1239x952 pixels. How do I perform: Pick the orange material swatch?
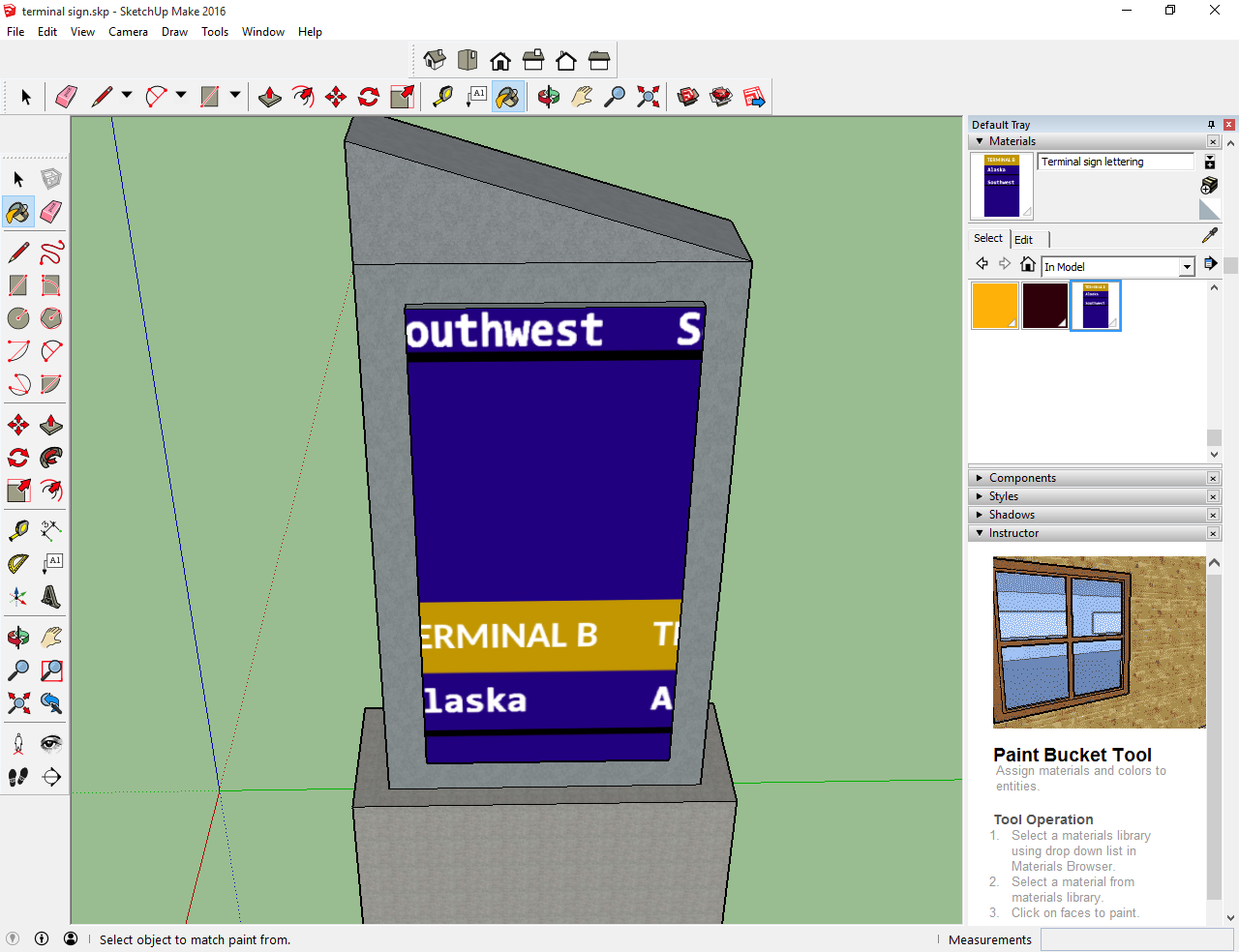pos(995,306)
